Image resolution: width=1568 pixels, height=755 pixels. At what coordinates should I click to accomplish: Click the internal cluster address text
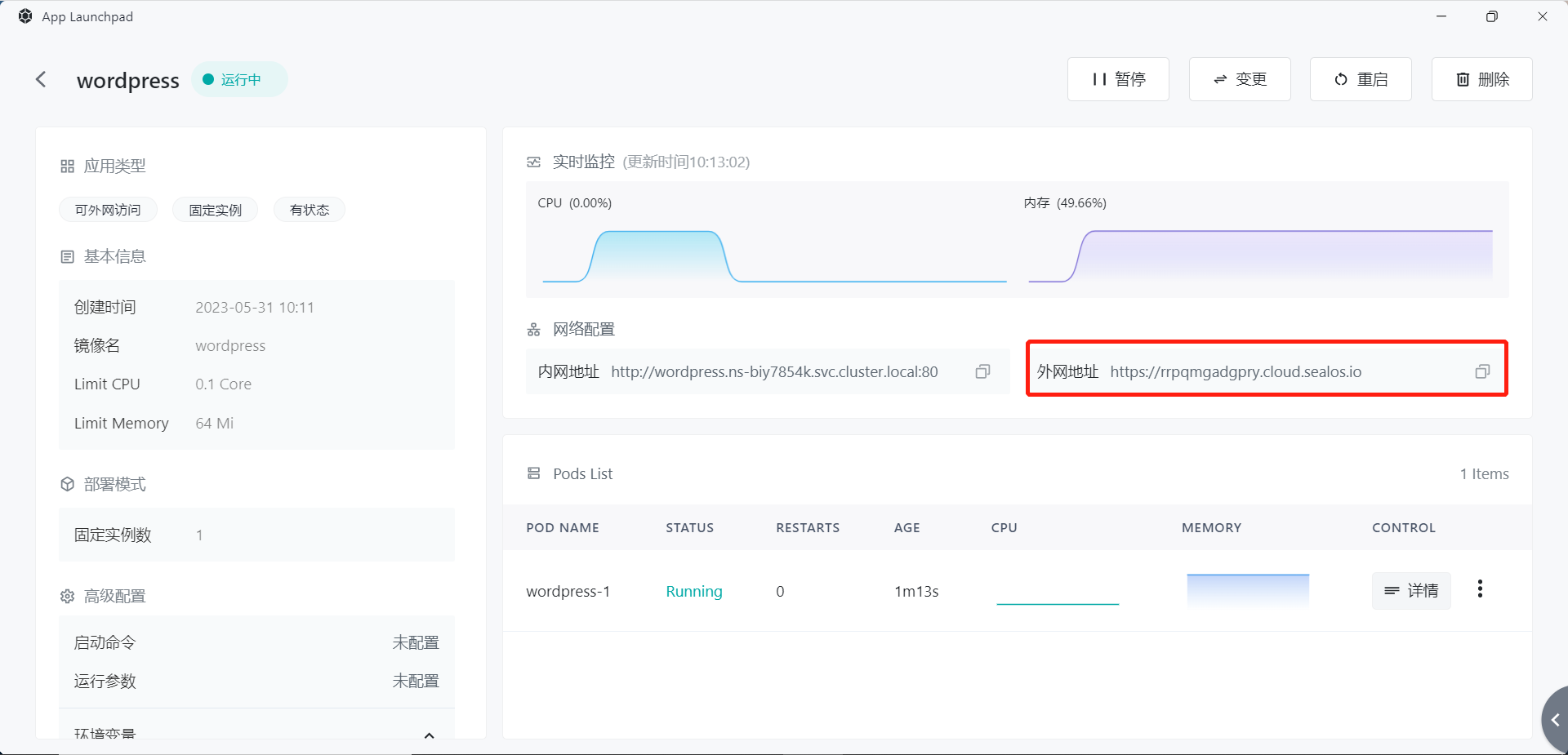tap(773, 372)
